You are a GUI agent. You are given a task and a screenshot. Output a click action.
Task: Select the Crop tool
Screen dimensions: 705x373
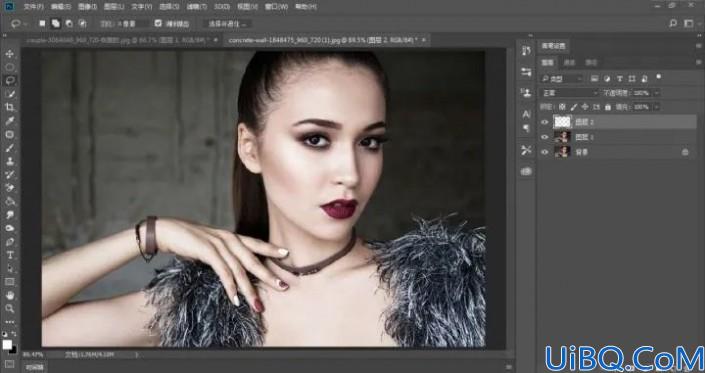[x=9, y=107]
